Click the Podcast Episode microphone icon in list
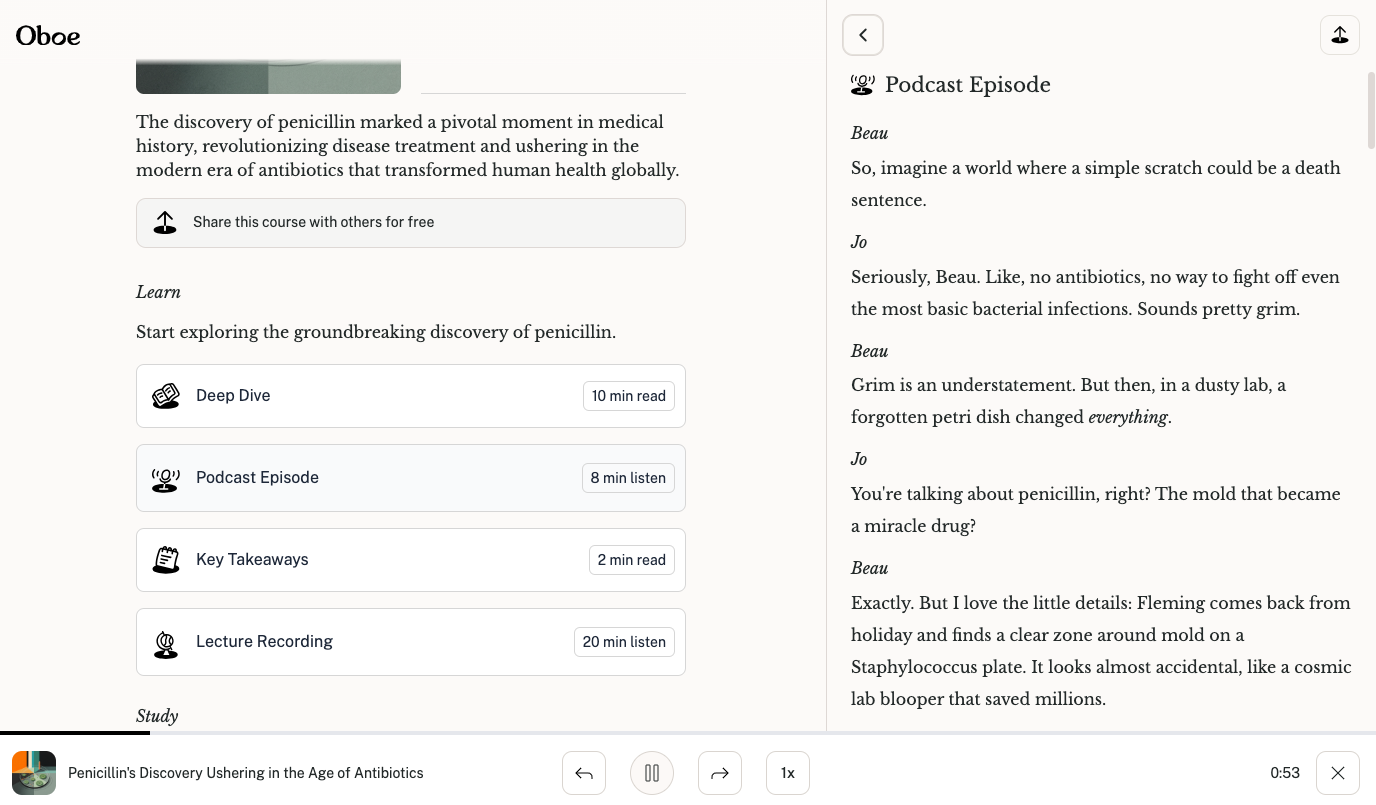Viewport: 1376px width, 805px height. coord(166,479)
